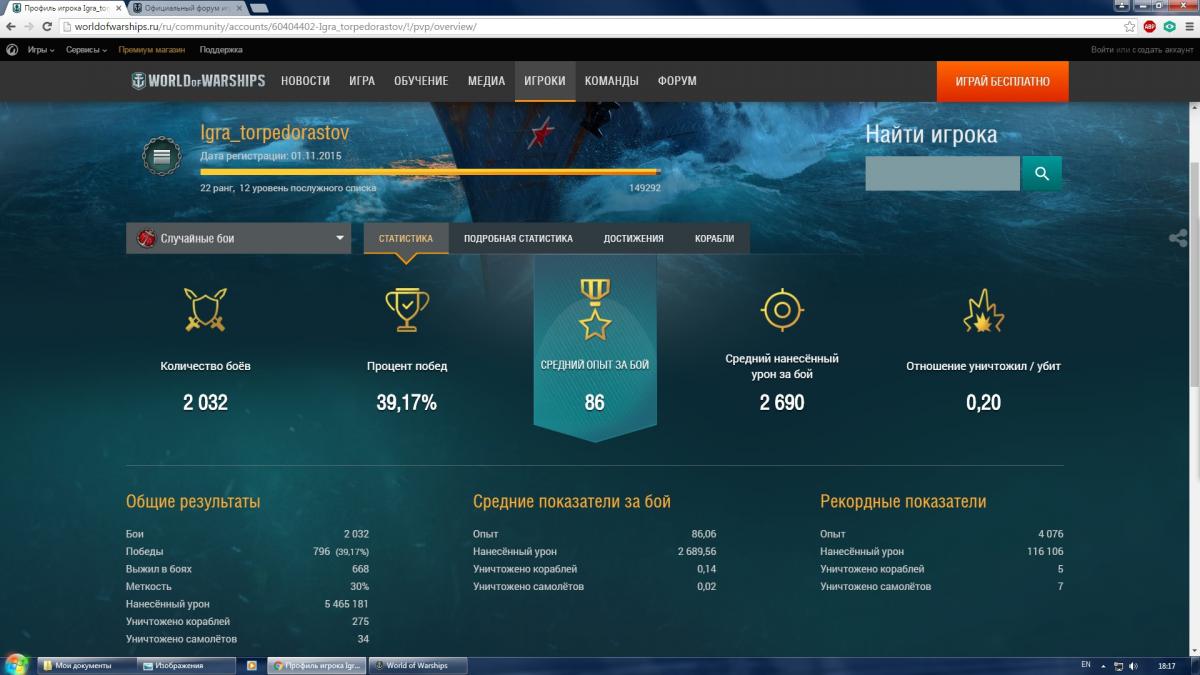The height and width of the screenshot is (675, 1200).
Task: Click the medal average experience icon
Action: [595, 309]
